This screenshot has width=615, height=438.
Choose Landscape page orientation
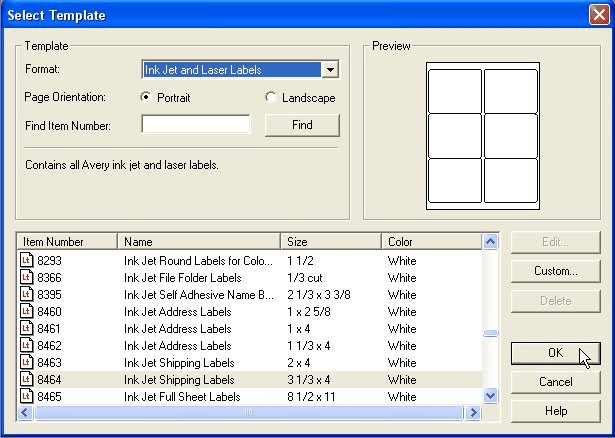(271, 98)
